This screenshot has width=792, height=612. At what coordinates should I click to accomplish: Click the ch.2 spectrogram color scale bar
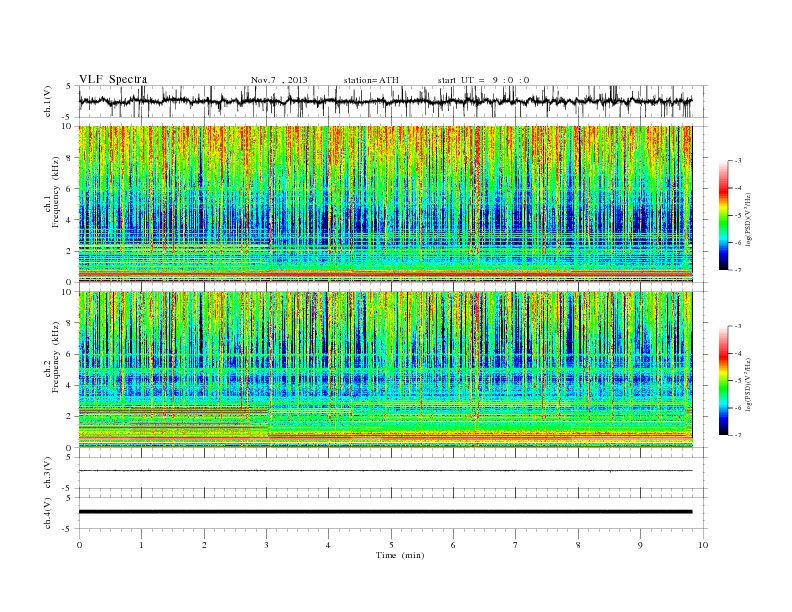click(724, 381)
